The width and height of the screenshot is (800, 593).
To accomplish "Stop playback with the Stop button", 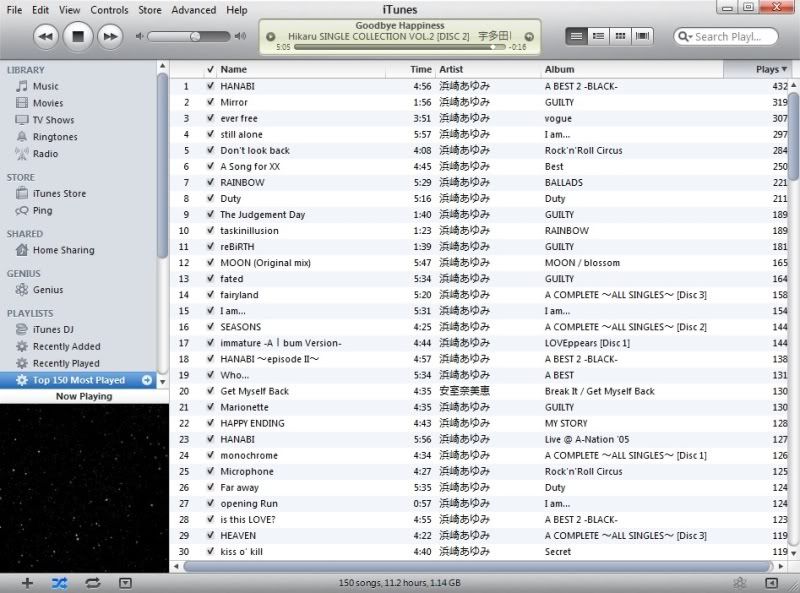I will [x=78, y=37].
